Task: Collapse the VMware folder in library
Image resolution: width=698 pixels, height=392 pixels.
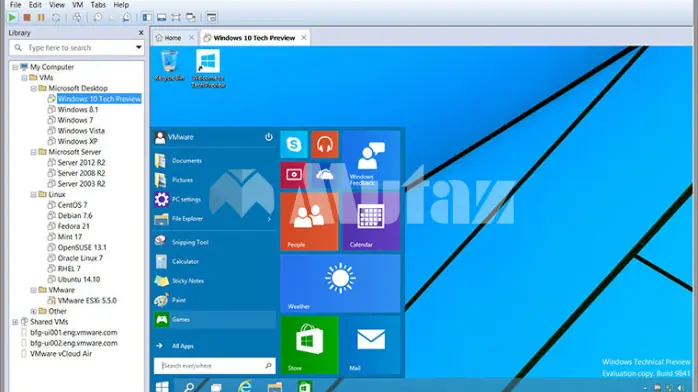Action: pos(33,290)
